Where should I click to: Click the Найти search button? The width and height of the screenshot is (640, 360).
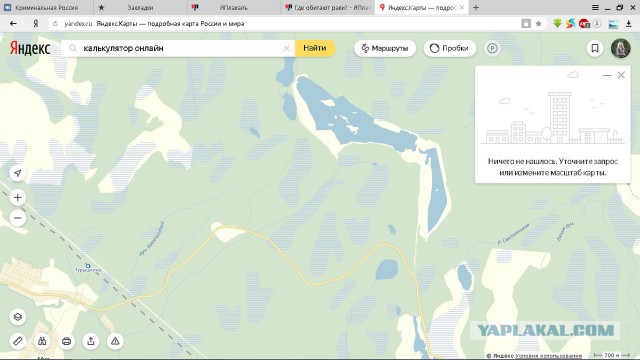click(x=315, y=48)
